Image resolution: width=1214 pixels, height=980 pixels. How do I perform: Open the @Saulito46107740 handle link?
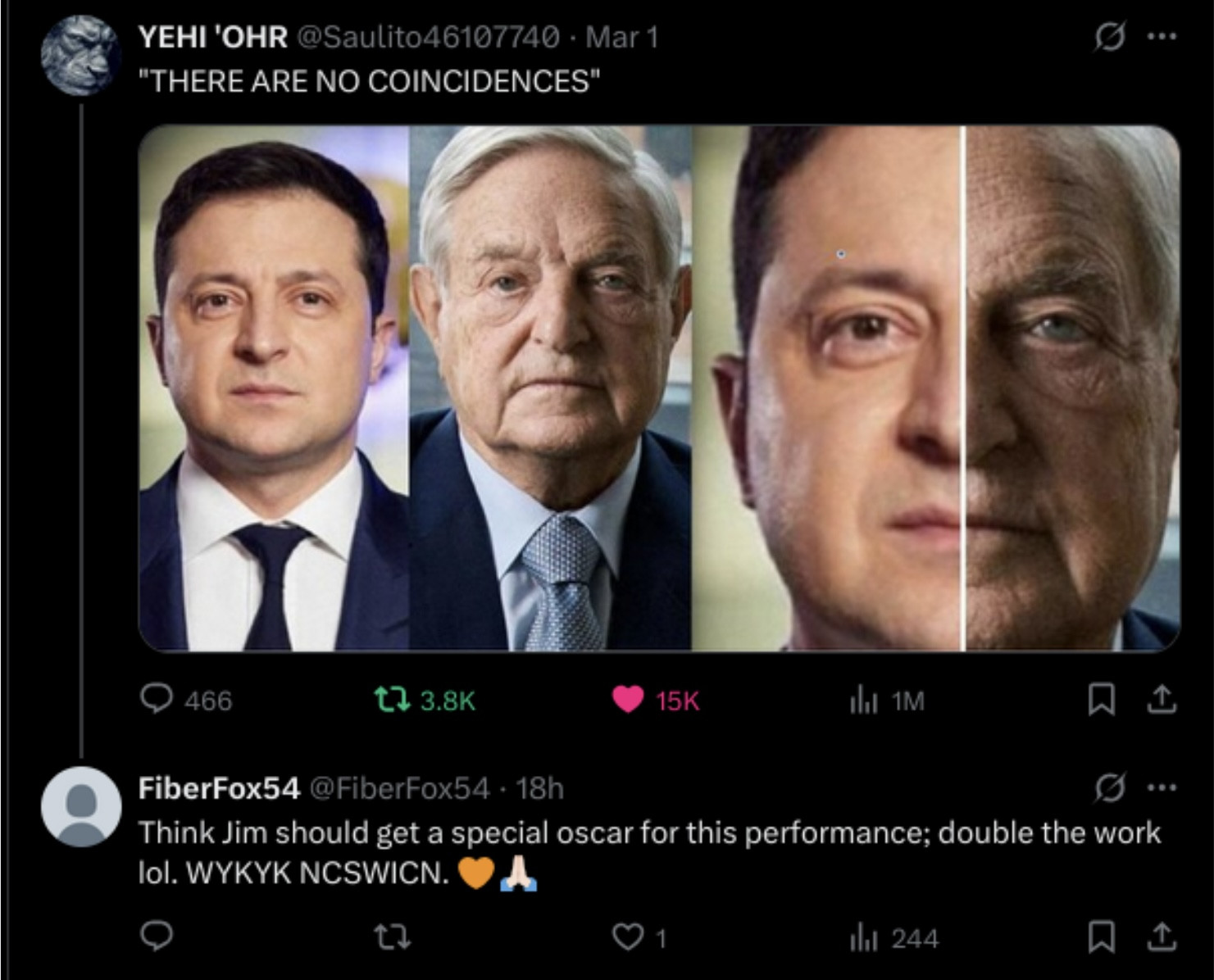click(x=428, y=37)
